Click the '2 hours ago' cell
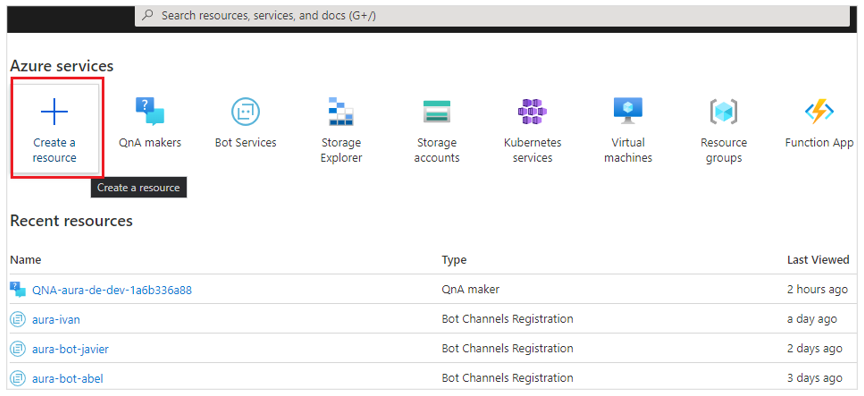 (x=817, y=289)
